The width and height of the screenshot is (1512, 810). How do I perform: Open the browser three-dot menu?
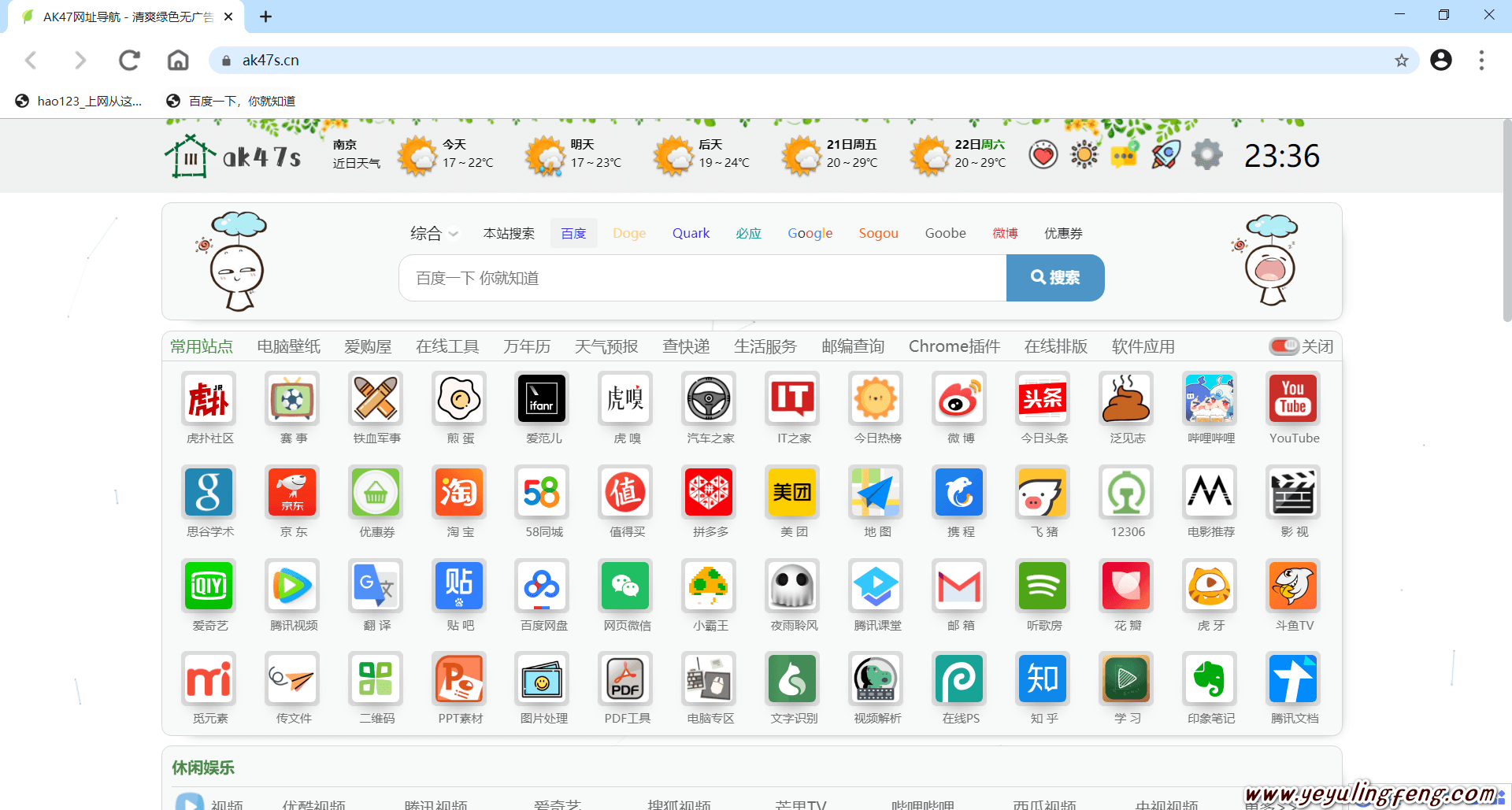(1481, 60)
